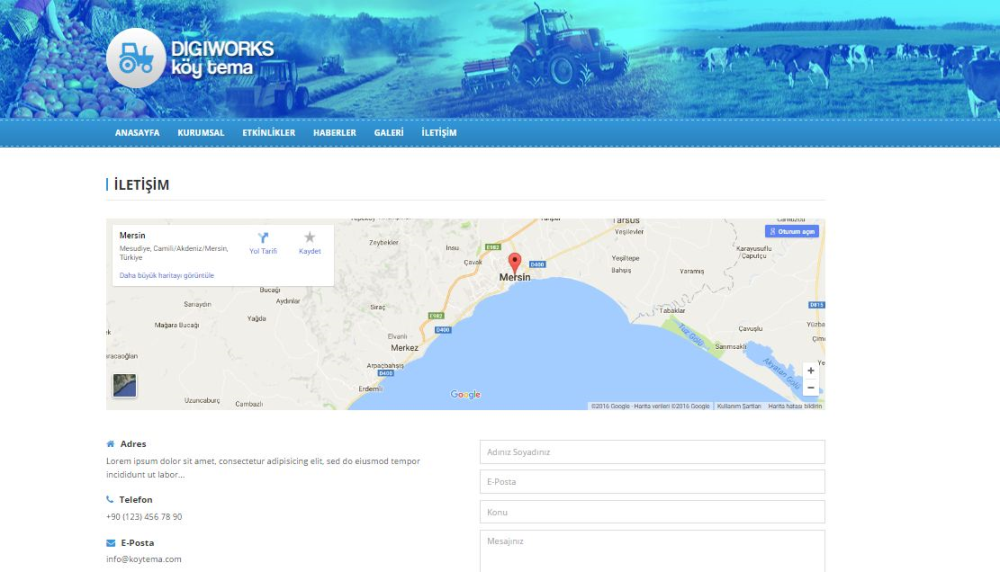Click the envelope icon beside E-Posta
Screen dimensions: 1000x572
(x=110, y=543)
